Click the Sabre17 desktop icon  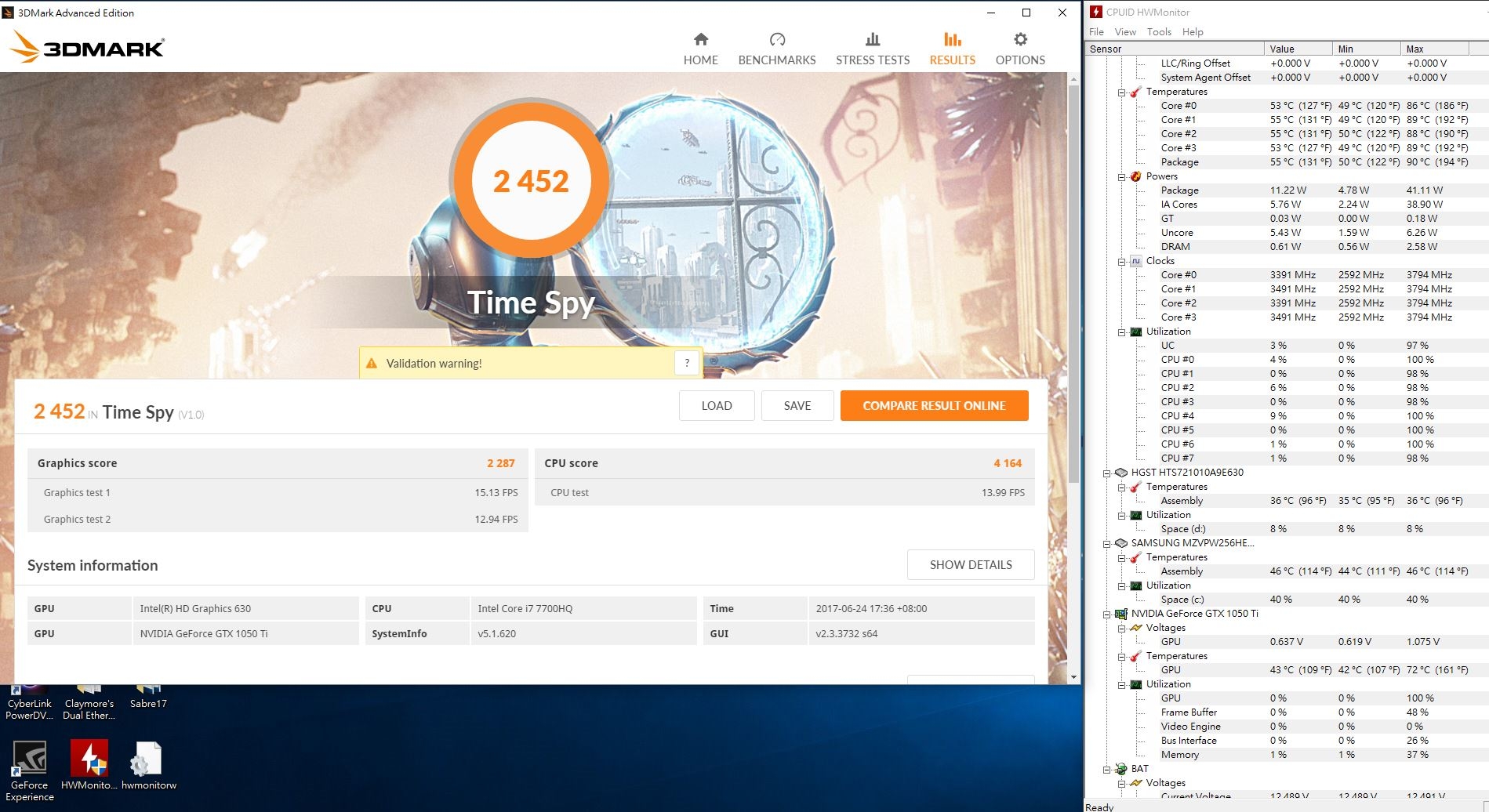pos(148,697)
